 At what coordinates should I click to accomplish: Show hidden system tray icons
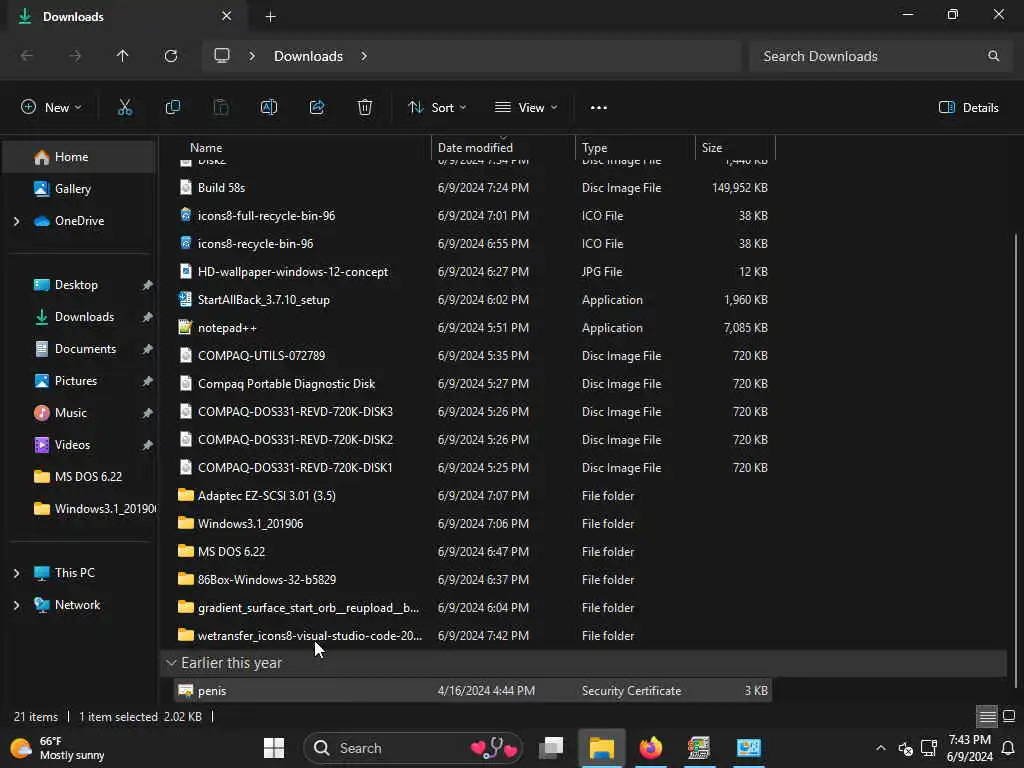coord(880,748)
